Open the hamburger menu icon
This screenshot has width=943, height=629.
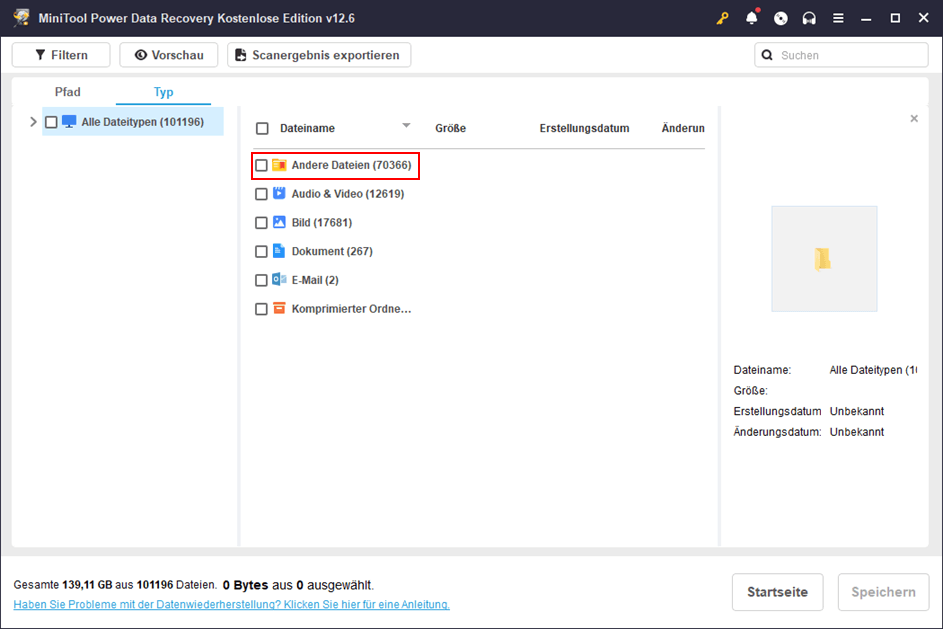(838, 18)
